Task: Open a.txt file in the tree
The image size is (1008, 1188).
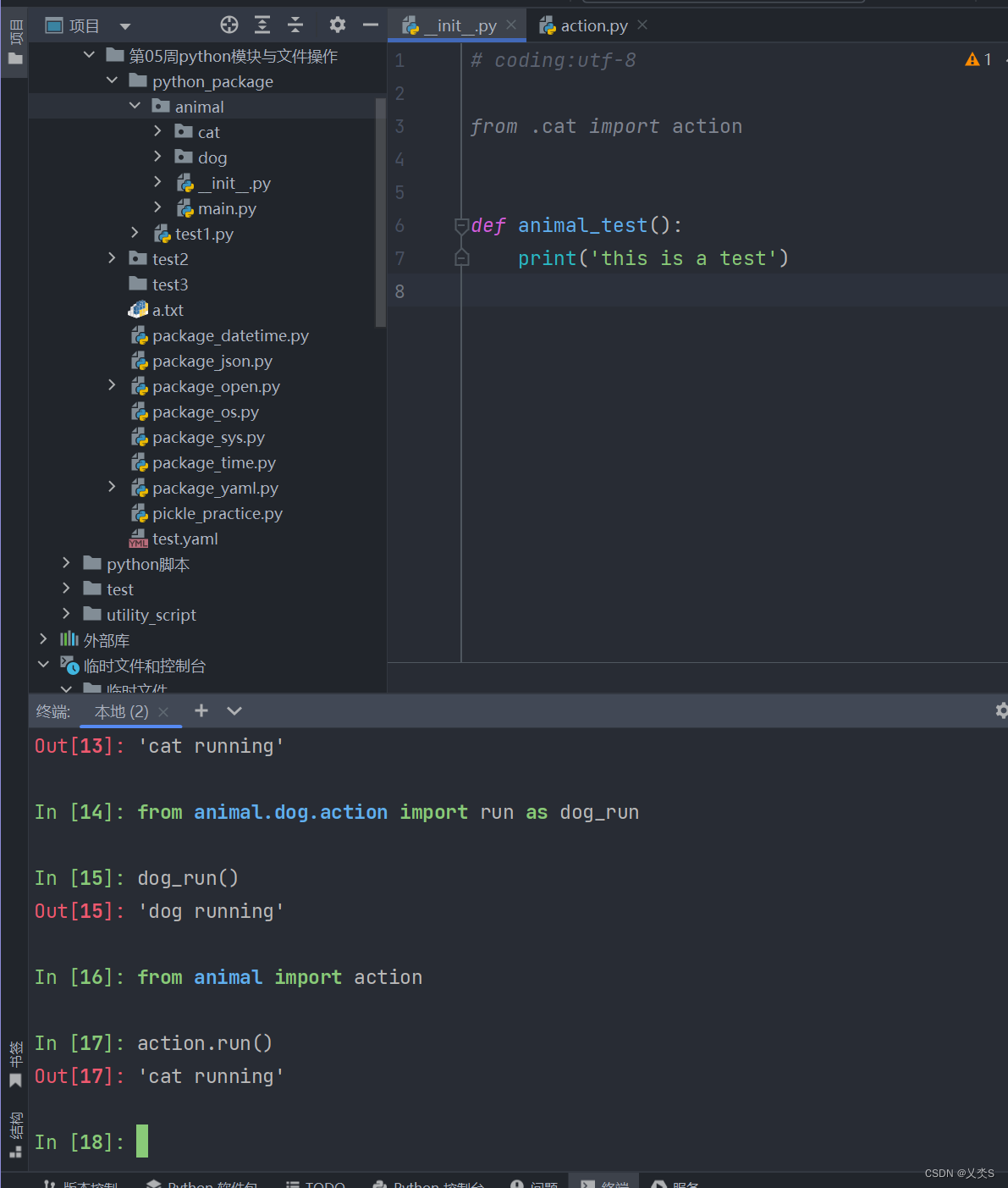Action: point(168,310)
